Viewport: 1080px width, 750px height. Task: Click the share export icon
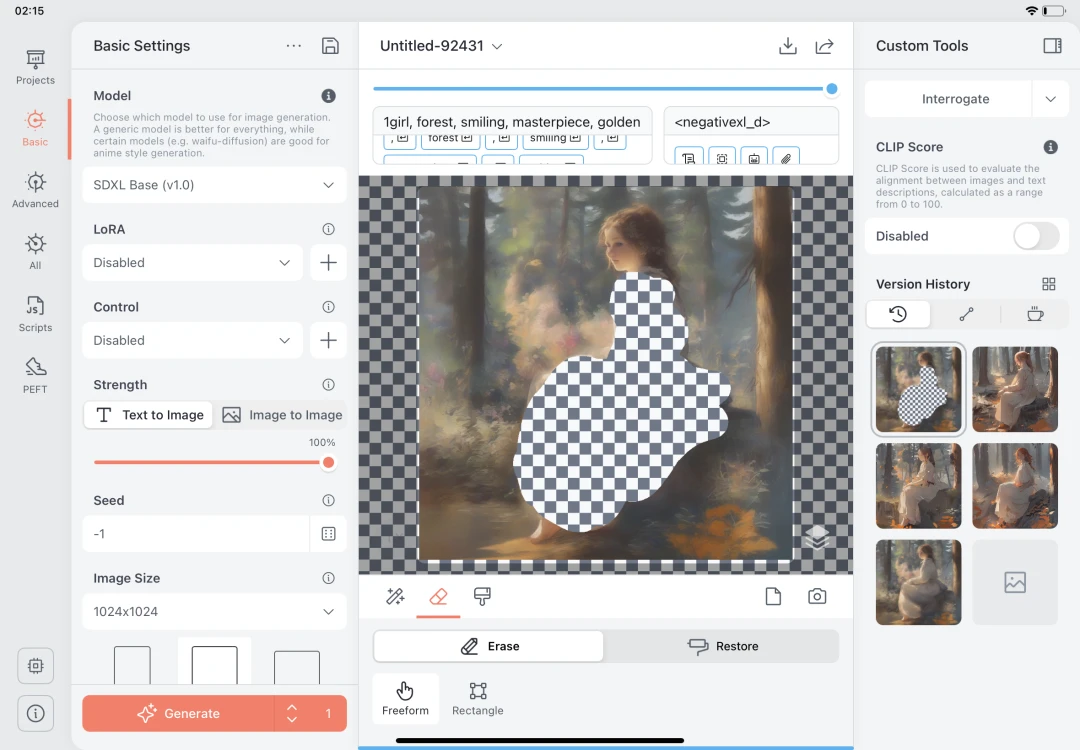[824, 46]
